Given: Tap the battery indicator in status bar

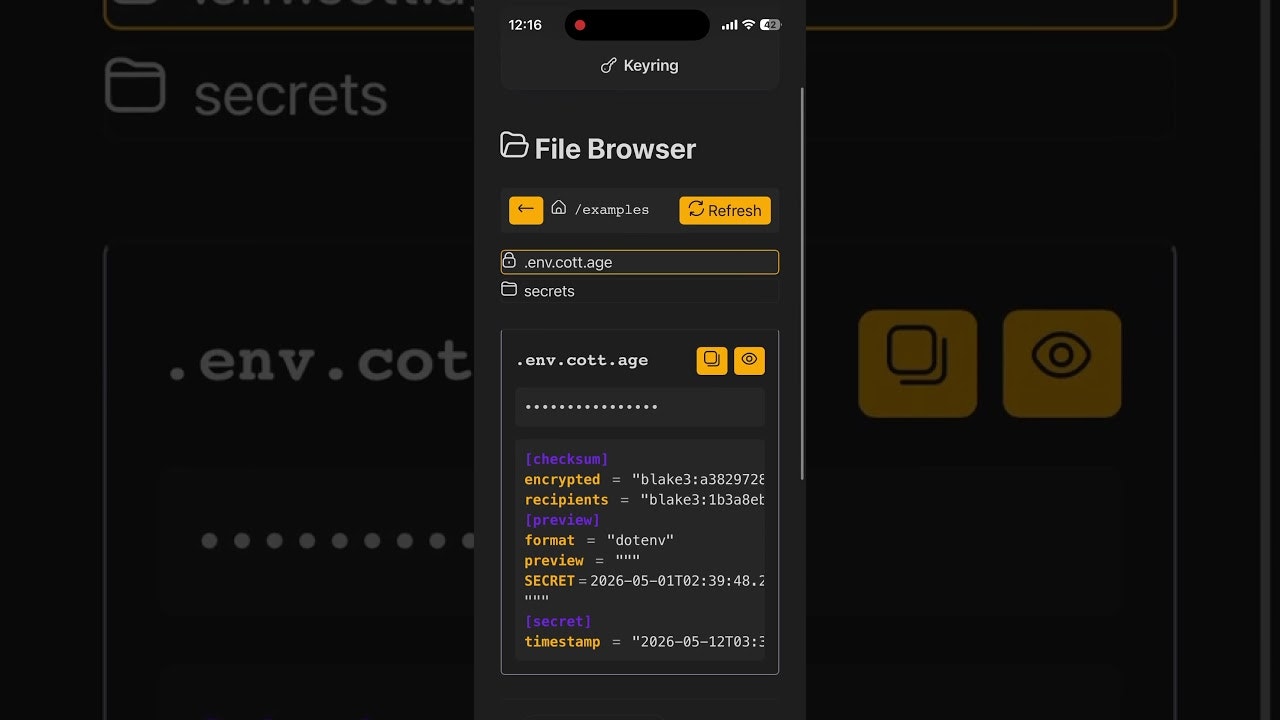Looking at the screenshot, I should point(770,25).
